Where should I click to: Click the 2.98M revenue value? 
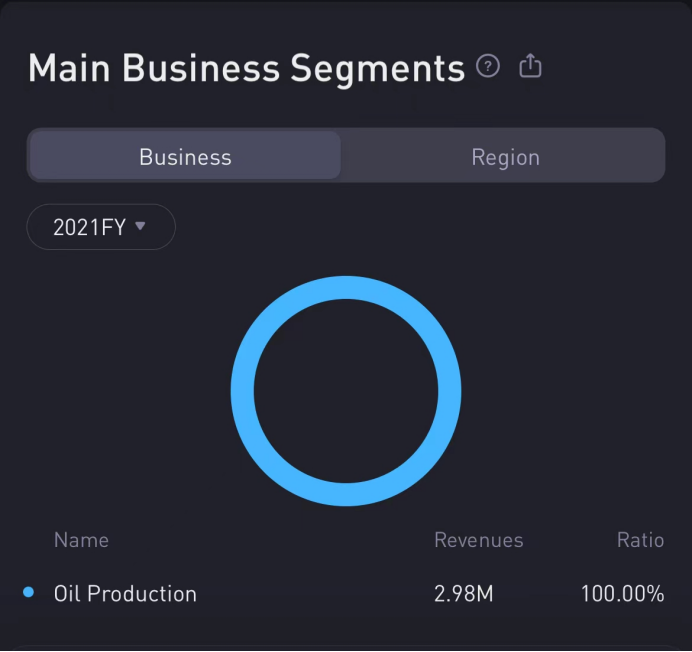[x=463, y=593]
